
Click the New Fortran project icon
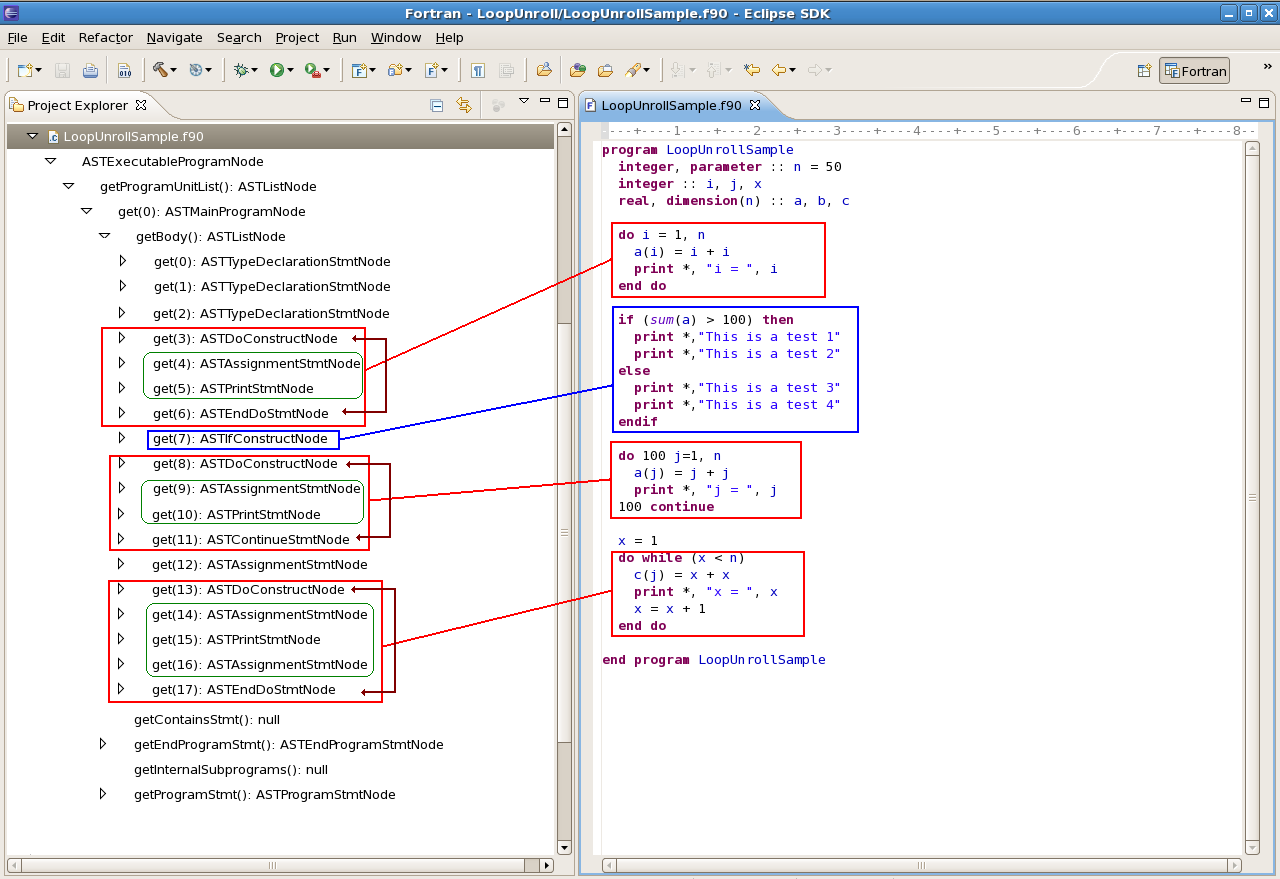coord(358,70)
